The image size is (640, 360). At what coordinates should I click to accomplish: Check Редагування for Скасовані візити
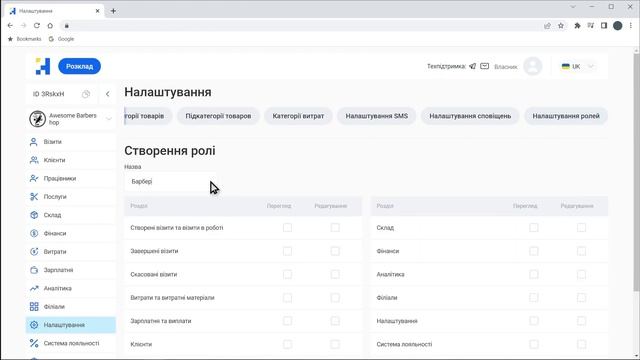pyautogui.click(x=335, y=274)
